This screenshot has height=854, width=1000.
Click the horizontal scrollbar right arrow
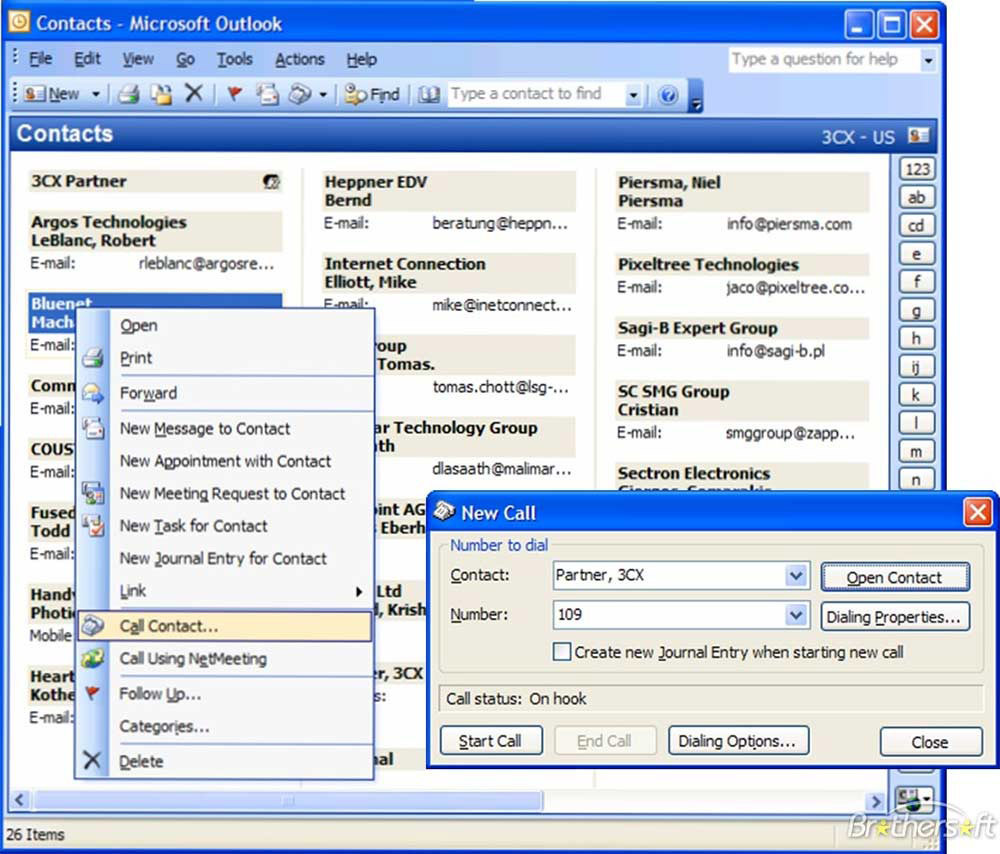876,800
